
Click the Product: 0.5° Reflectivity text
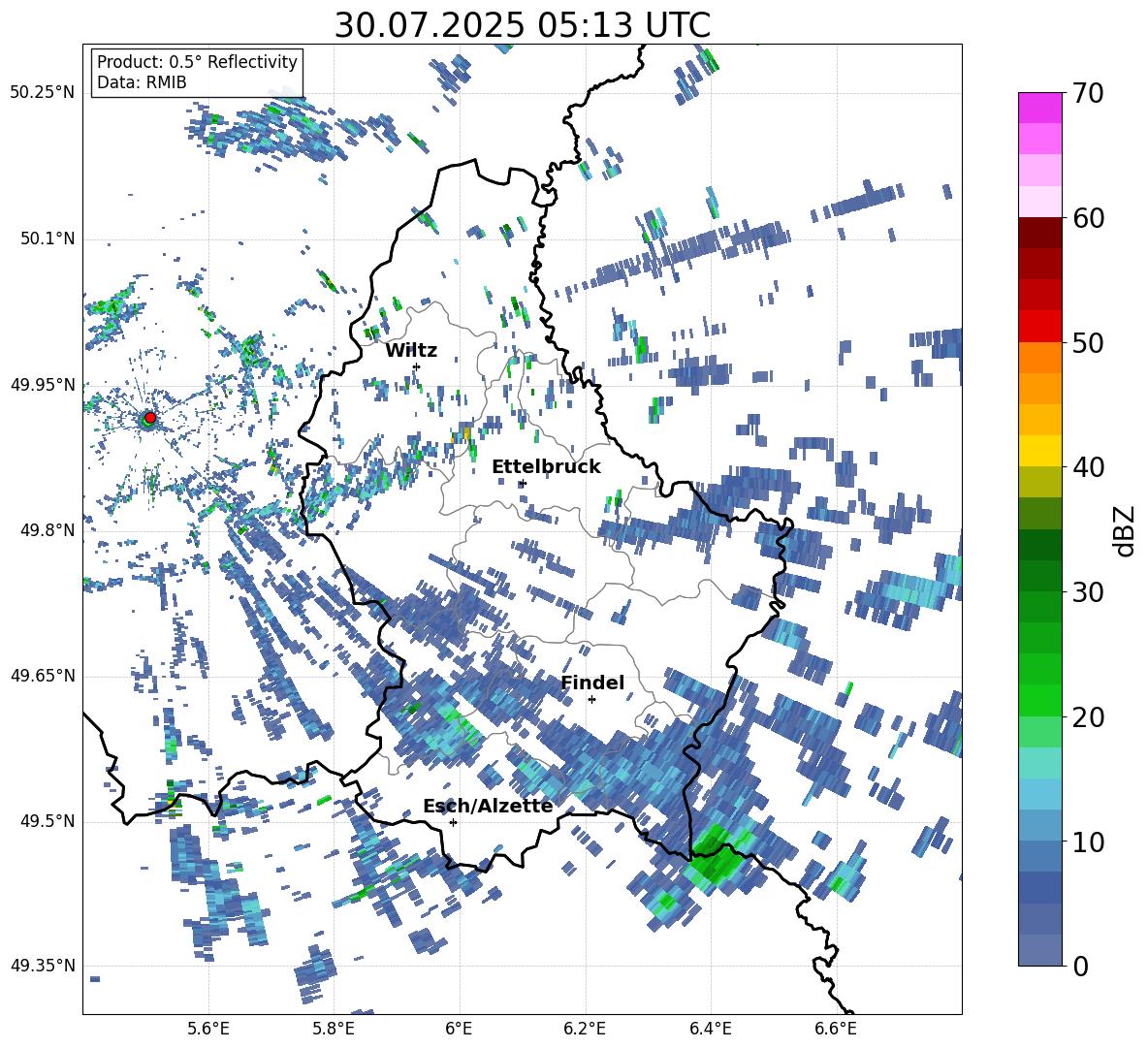197,61
